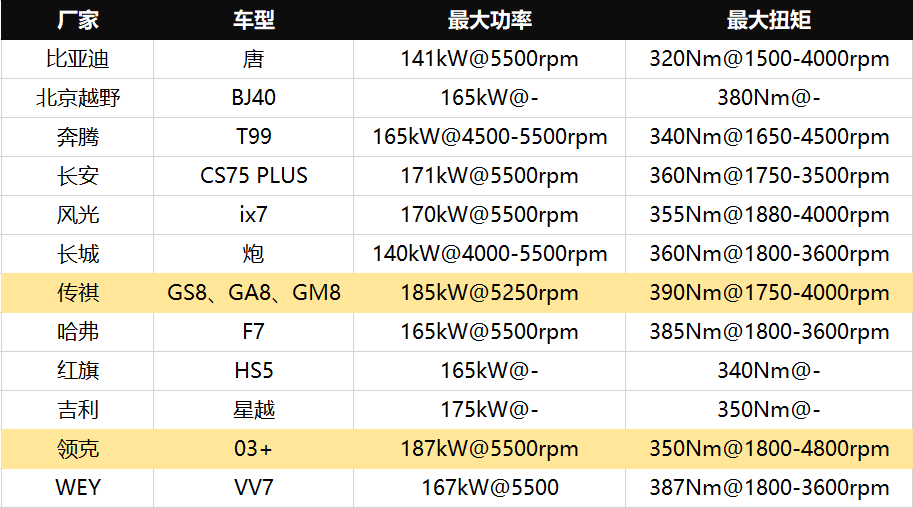Click the 吉利 星越 model cell

click(253, 410)
